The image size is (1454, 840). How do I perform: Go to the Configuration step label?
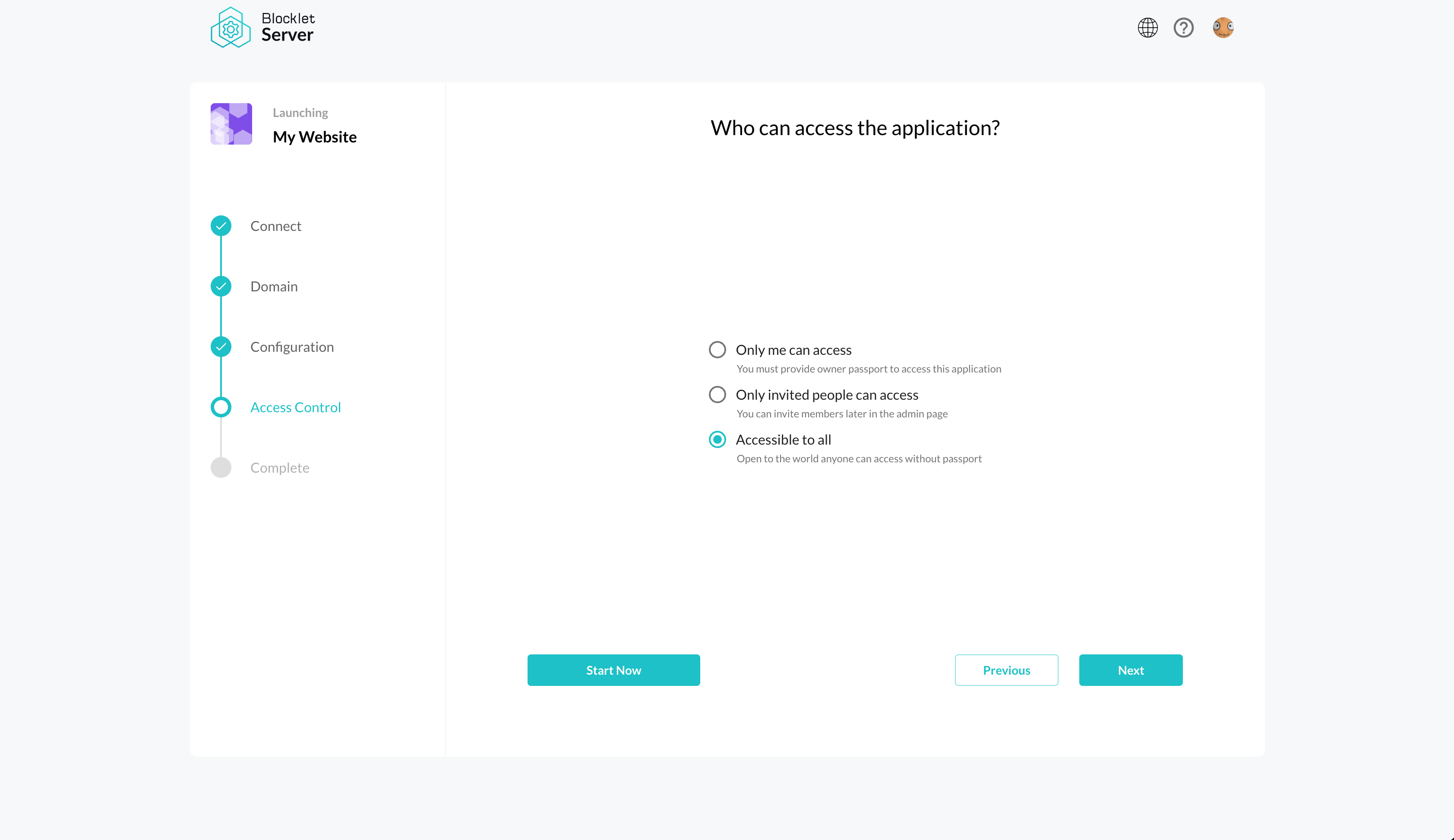click(x=292, y=347)
